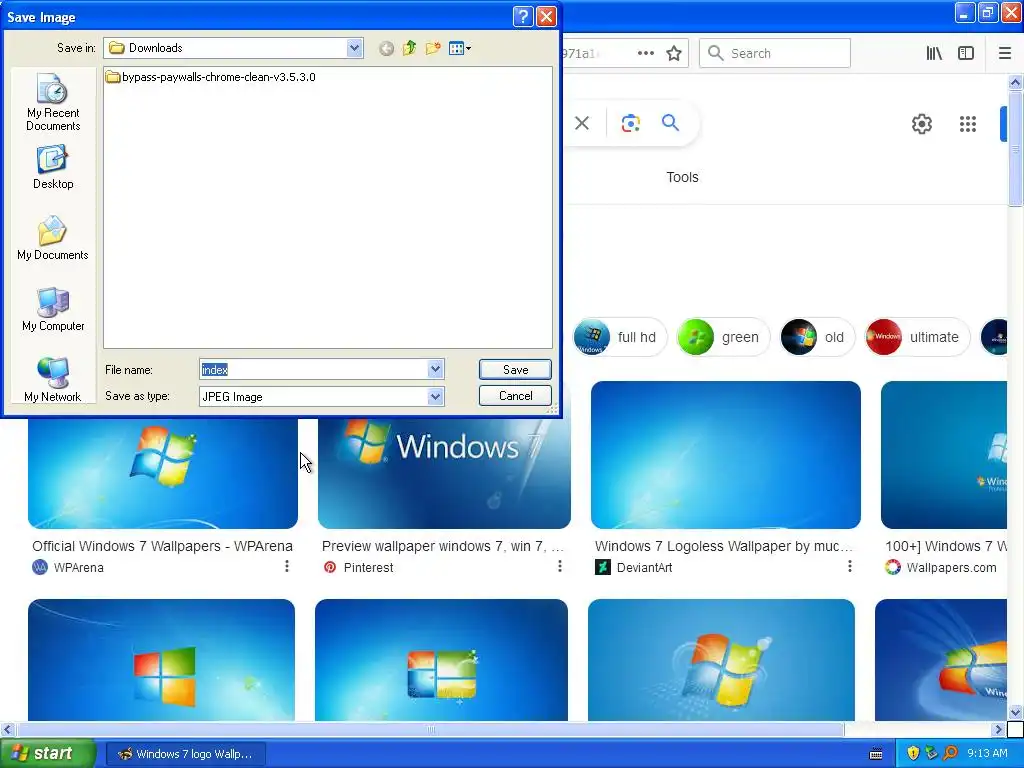Toggle the Firefox sidebar icon

966,54
